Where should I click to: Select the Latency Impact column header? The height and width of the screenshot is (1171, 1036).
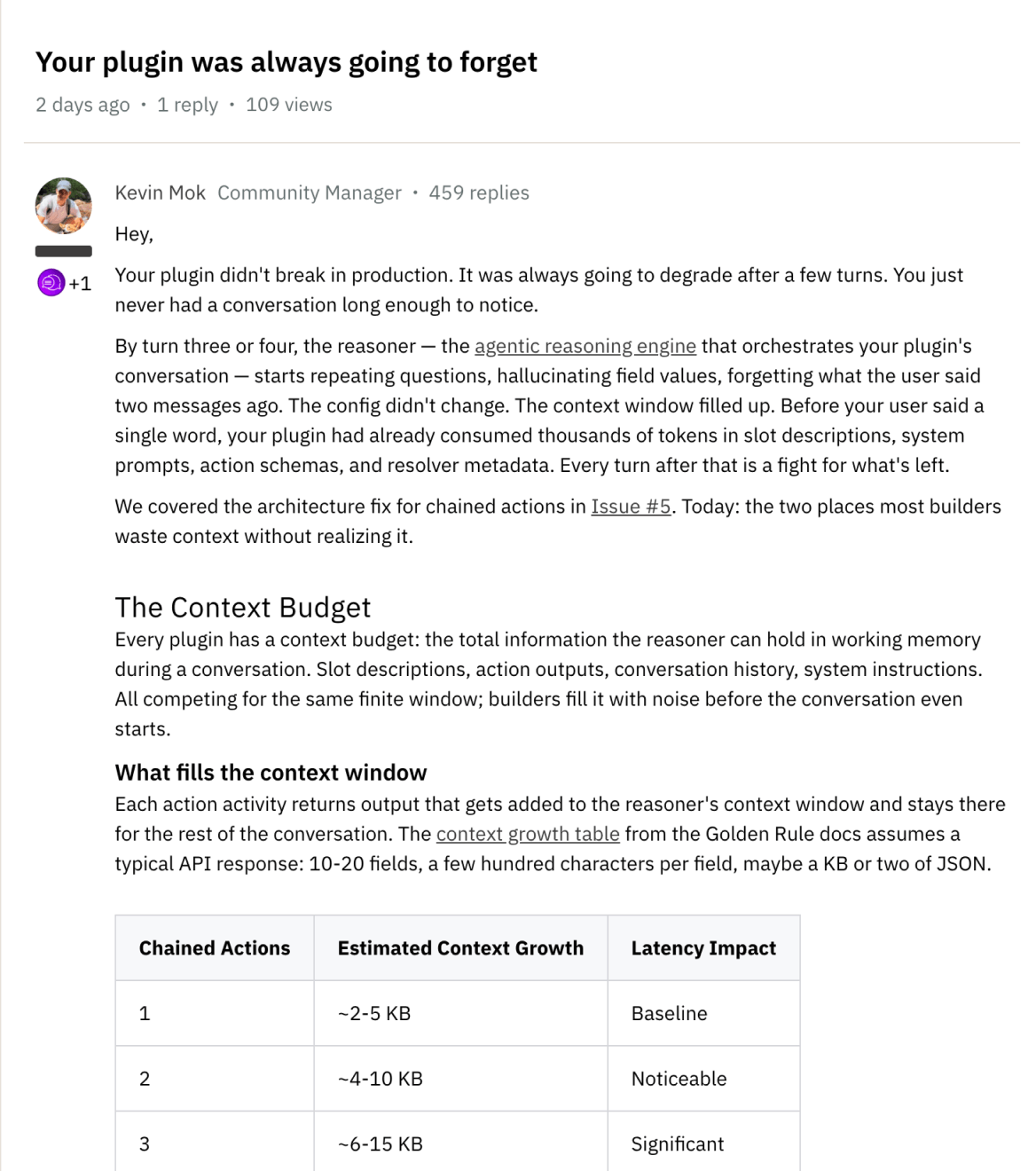pyautogui.click(x=703, y=947)
